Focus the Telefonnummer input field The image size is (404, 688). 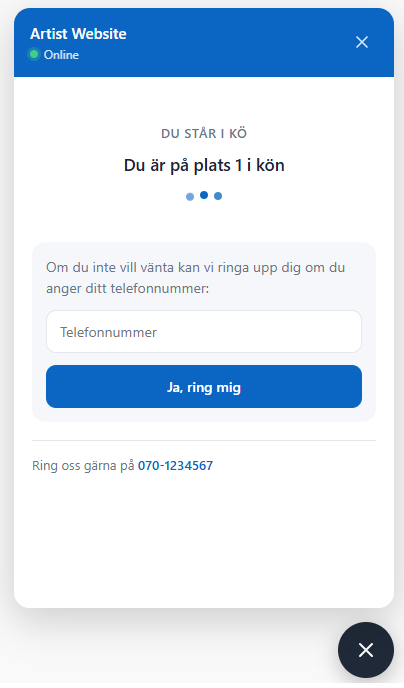(204, 332)
